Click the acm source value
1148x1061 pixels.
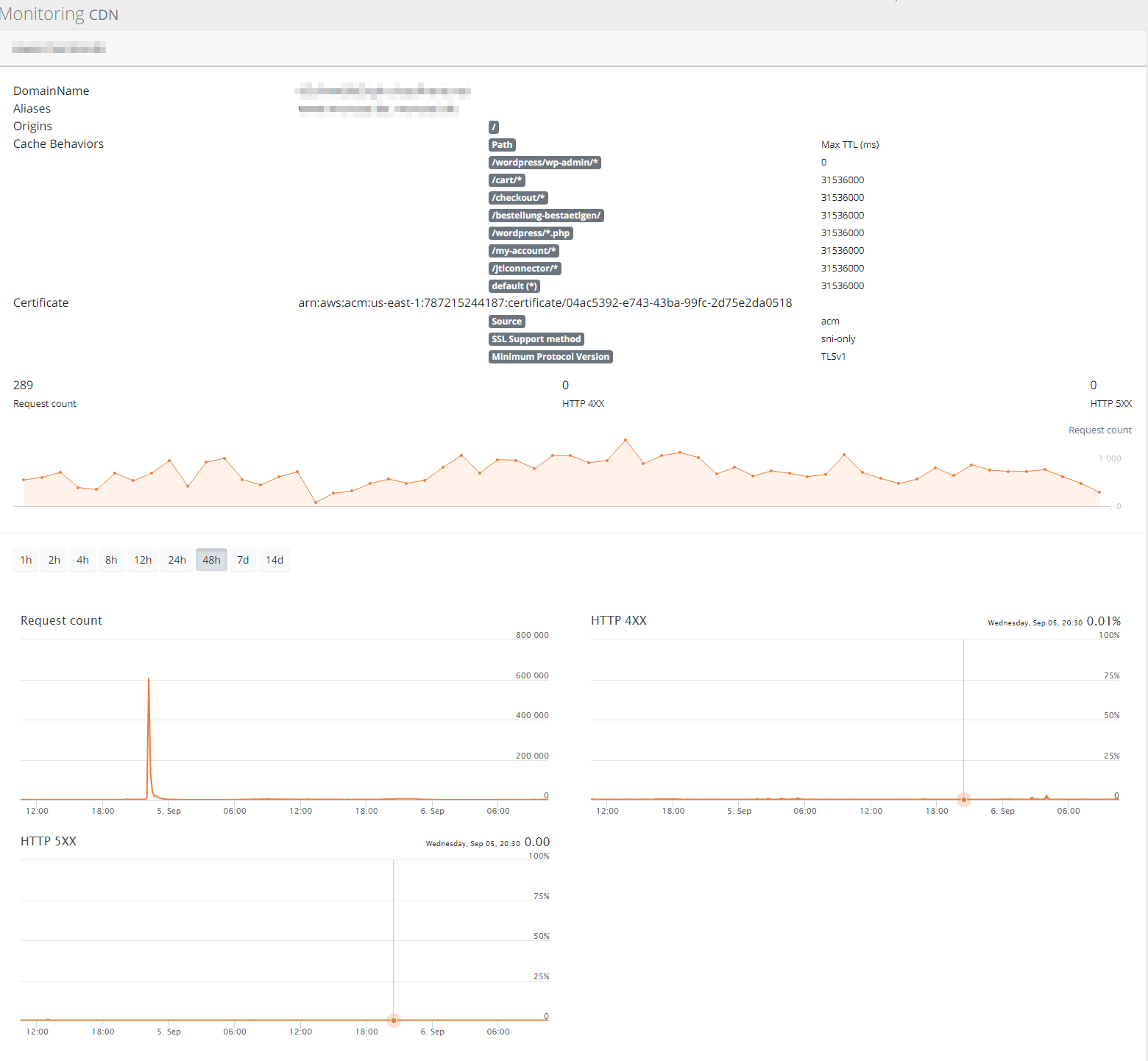point(830,322)
